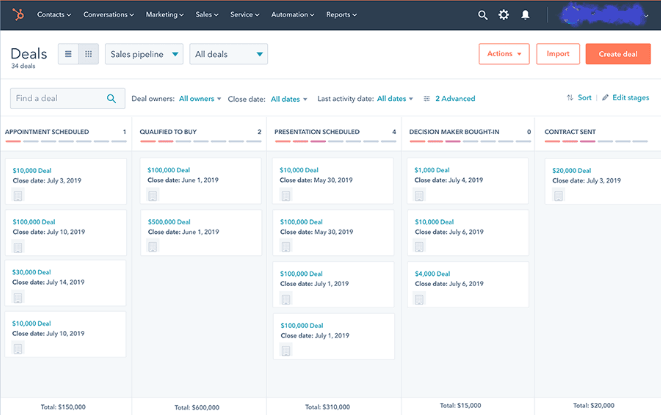The image size is (661, 415).
Task: Click the pencil Edit stages icon
Action: pos(605,98)
